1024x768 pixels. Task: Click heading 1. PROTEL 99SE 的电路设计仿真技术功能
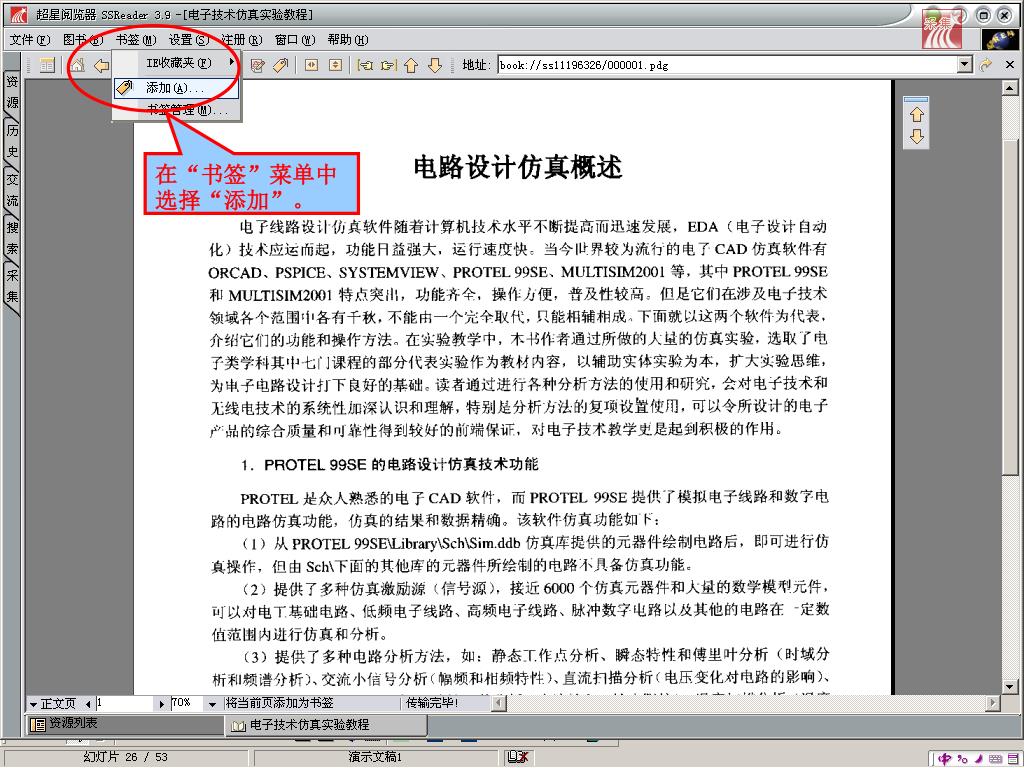tap(390, 464)
